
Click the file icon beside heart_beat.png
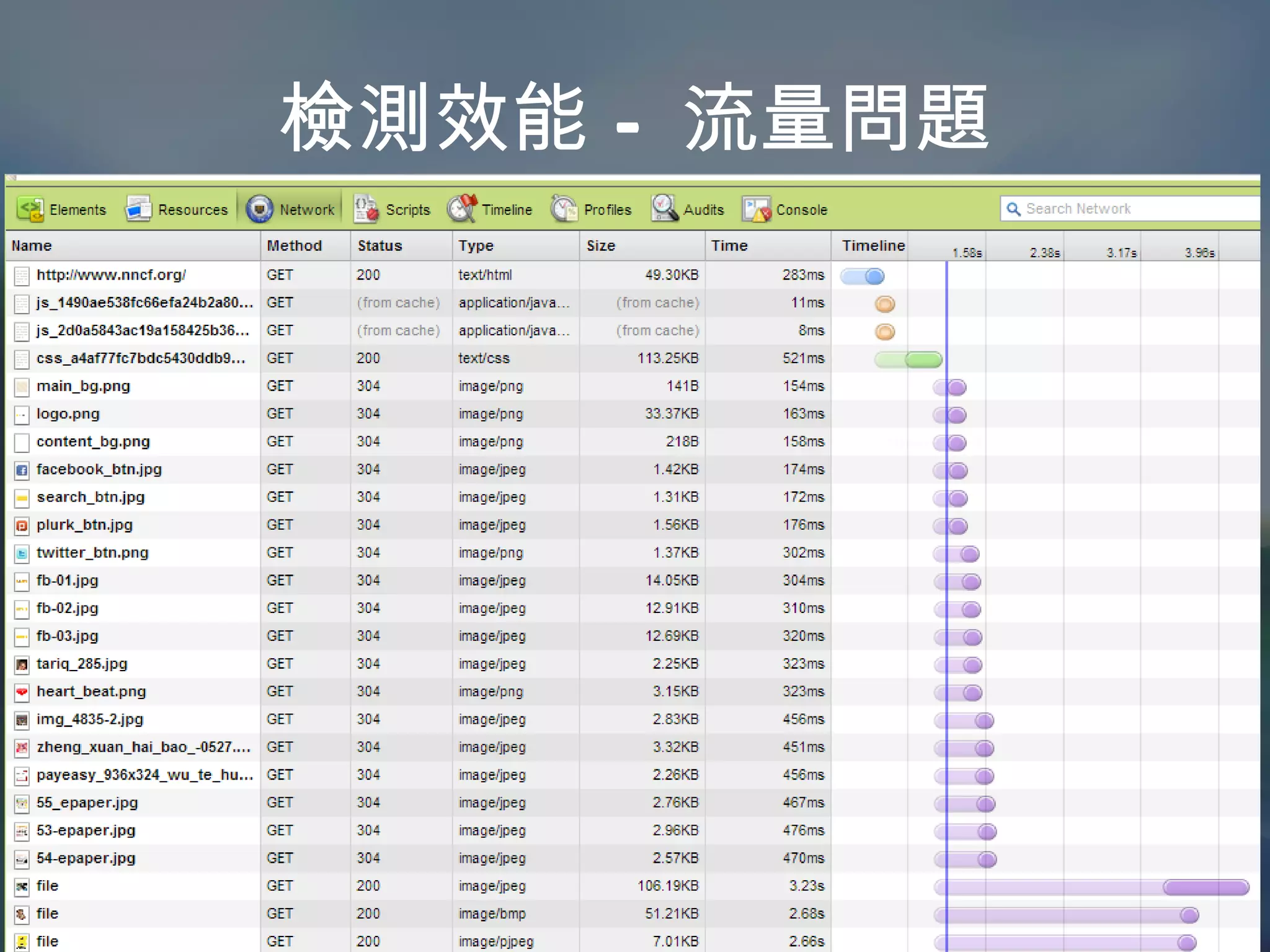coord(22,693)
